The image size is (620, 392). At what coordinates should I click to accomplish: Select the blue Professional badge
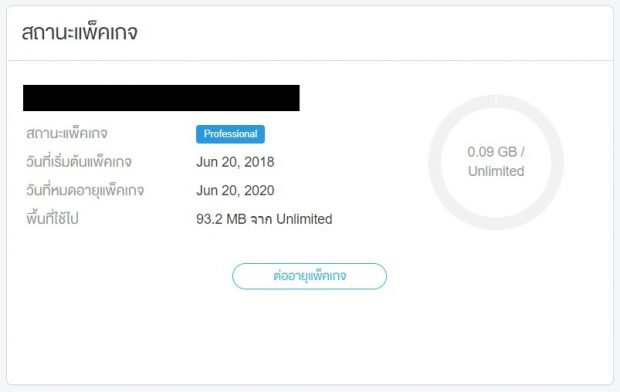(230, 134)
